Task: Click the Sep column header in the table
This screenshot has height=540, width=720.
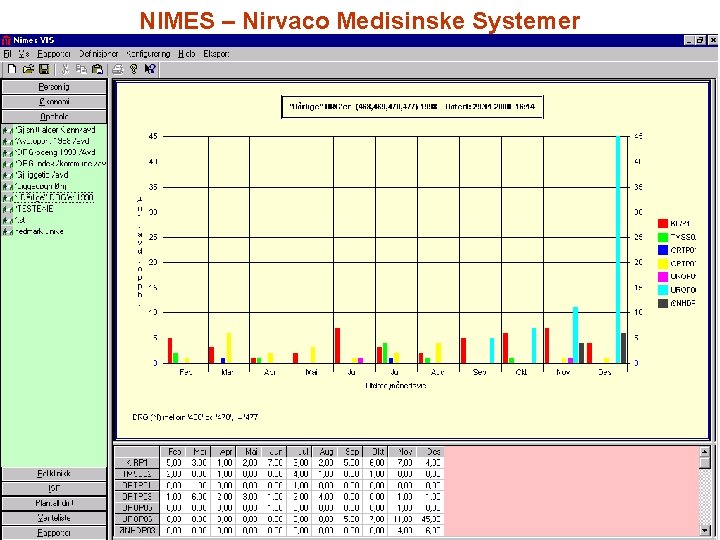Action: point(350,452)
